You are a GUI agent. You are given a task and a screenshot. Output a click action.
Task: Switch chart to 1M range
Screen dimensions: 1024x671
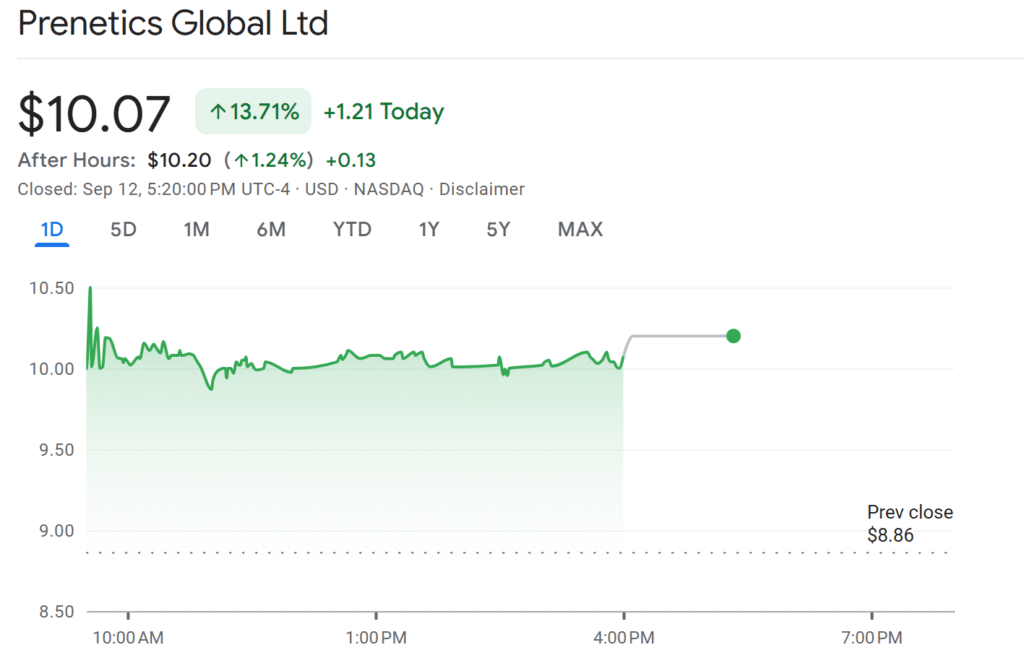(x=196, y=230)
